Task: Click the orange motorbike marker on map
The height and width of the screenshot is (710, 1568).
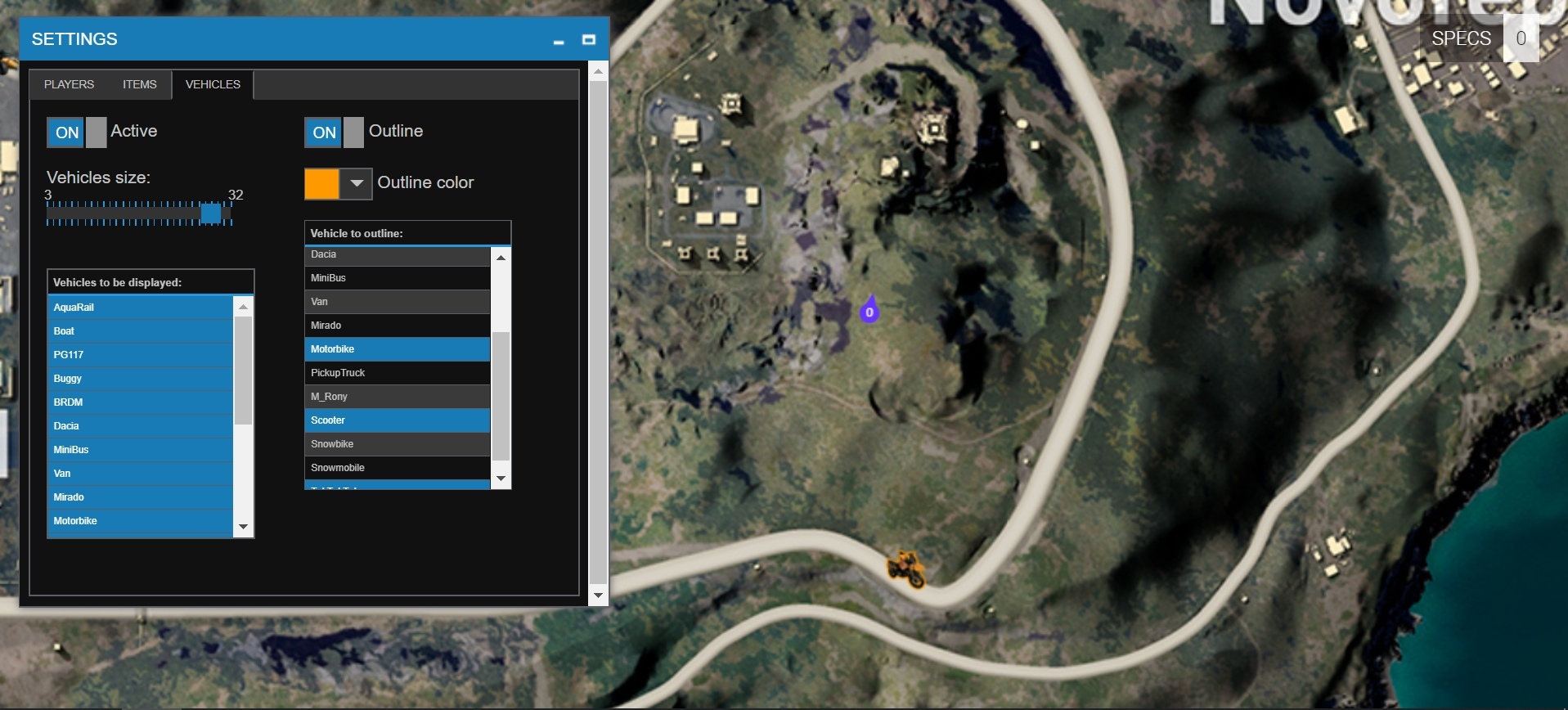Action: coord(906,569)
